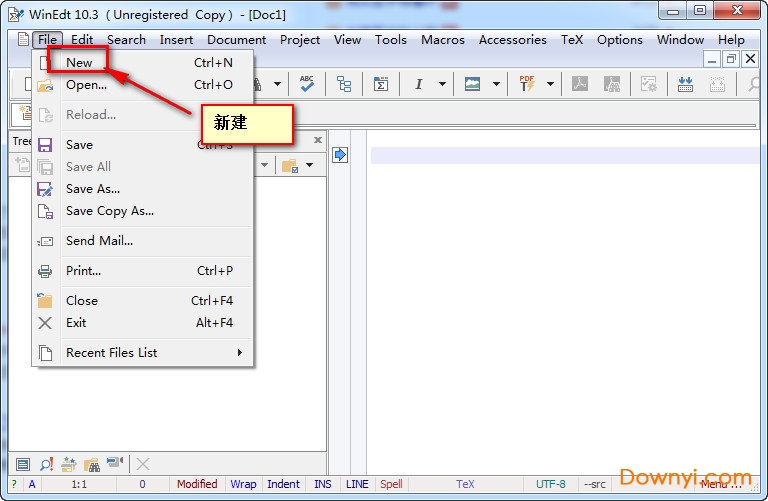
Task: Click the italic font toolbar icon
Action: click(x=418, y=84)
